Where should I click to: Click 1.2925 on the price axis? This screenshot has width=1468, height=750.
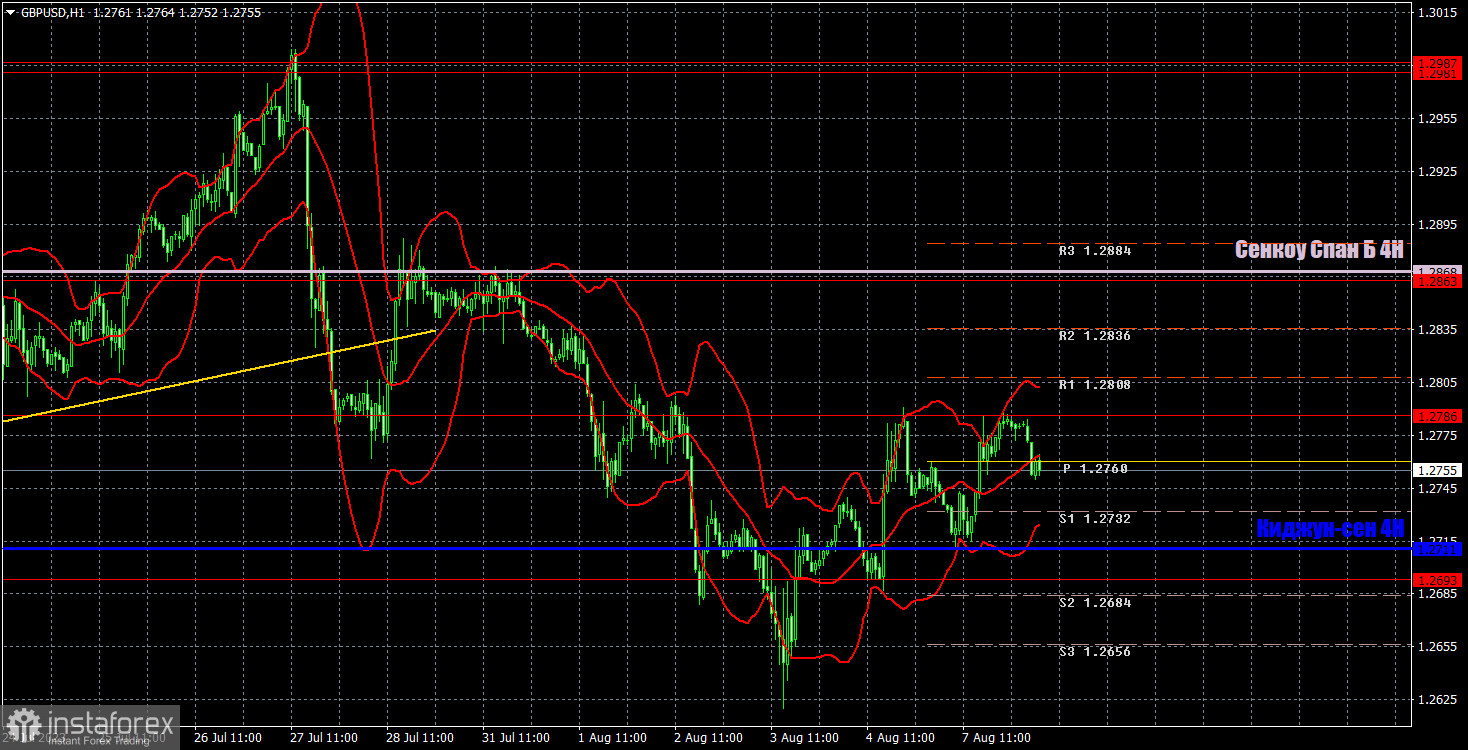(1436, 172)
